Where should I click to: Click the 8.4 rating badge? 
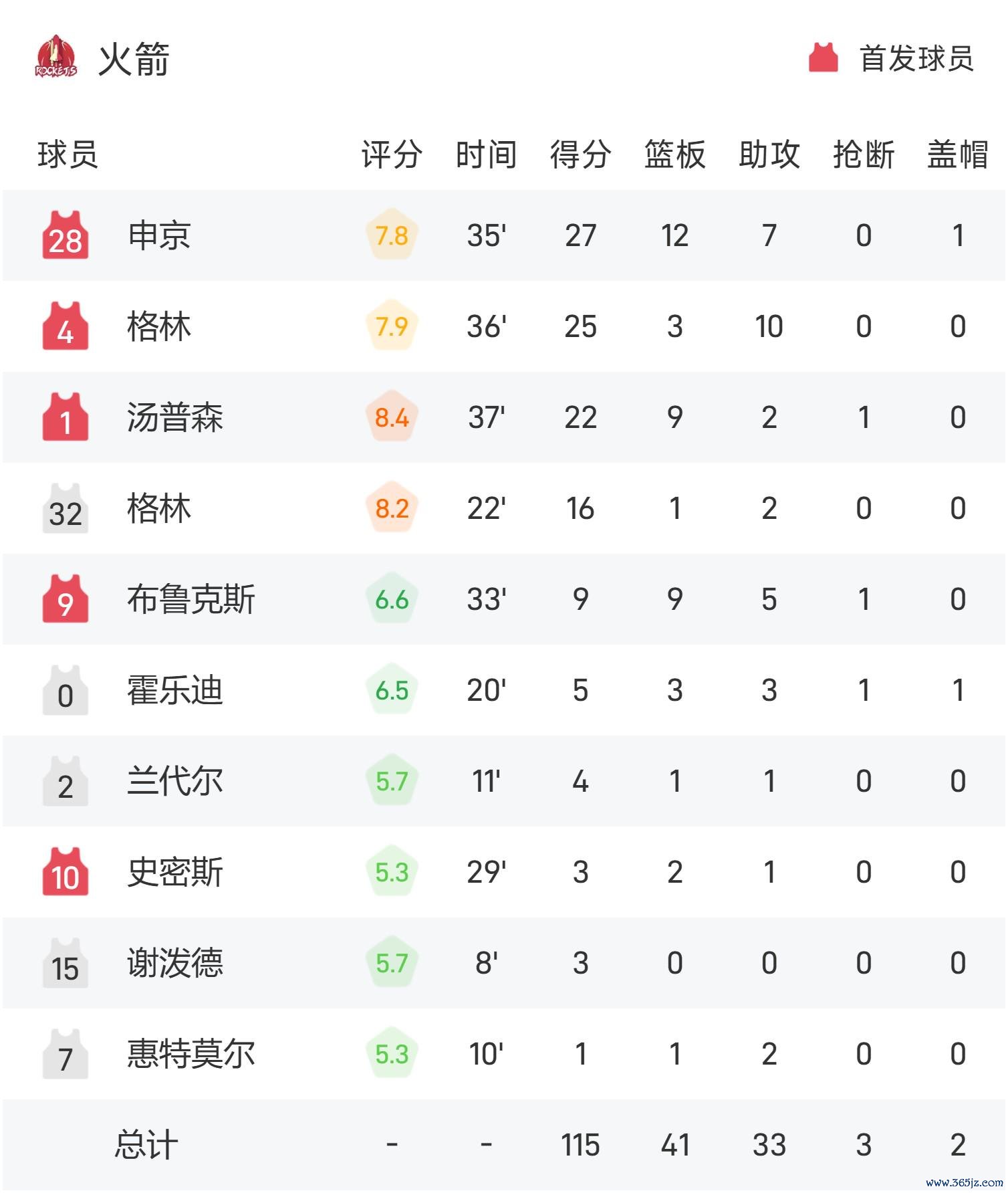click(392, 417)
